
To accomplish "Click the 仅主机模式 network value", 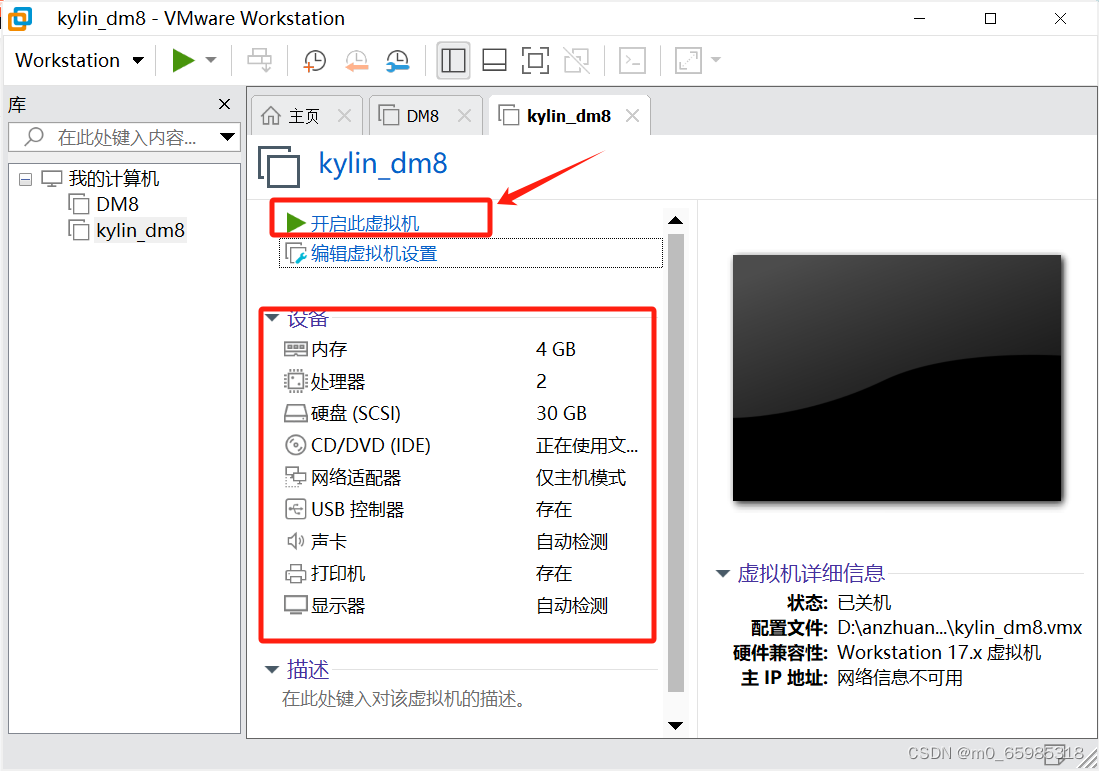I will (x=581, y=478).
